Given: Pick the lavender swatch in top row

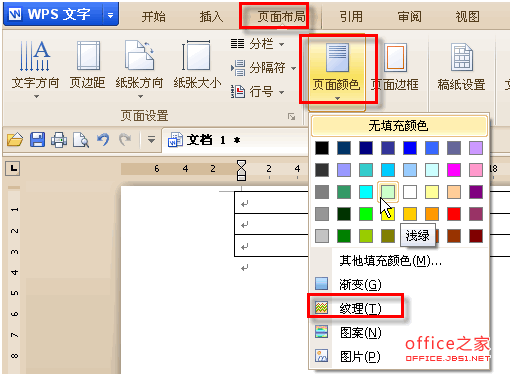Looking at the screenshot, I should tap(476, 148).
